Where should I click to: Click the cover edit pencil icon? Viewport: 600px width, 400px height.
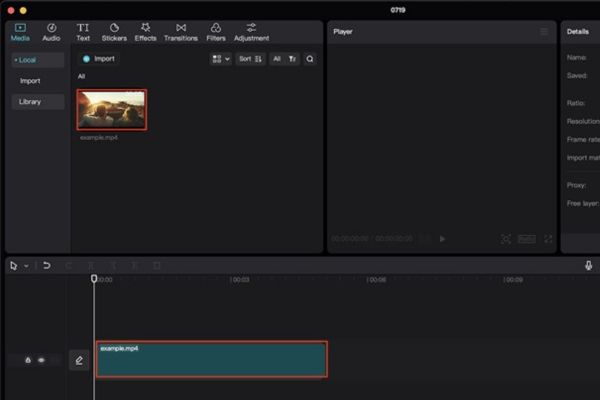tap(79, 360)
